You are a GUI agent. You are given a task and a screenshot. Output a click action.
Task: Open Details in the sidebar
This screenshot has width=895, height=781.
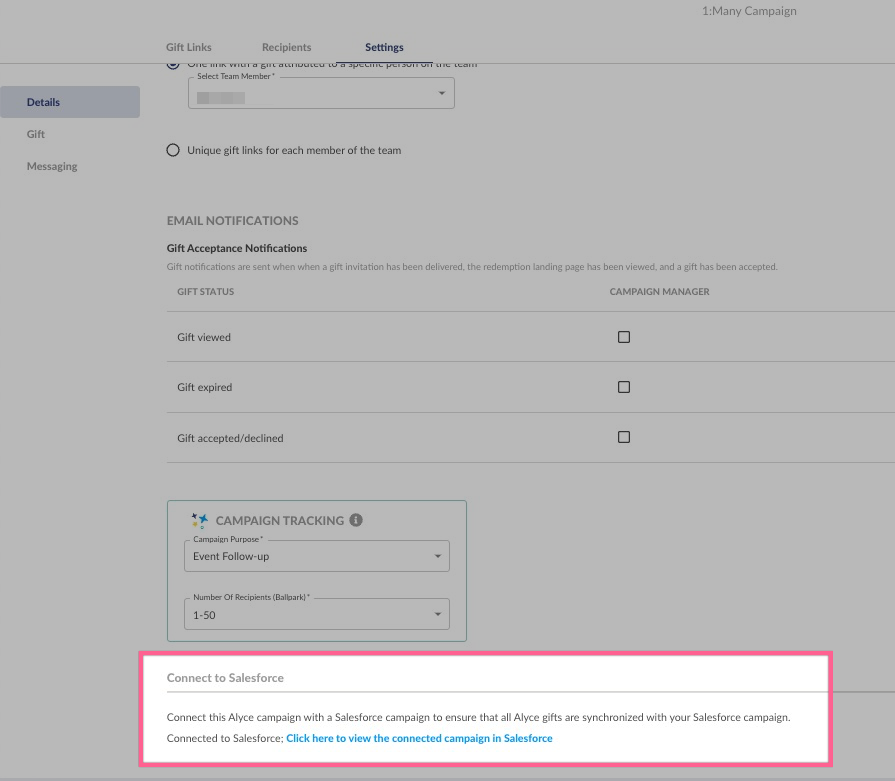(x=70, y=102)
